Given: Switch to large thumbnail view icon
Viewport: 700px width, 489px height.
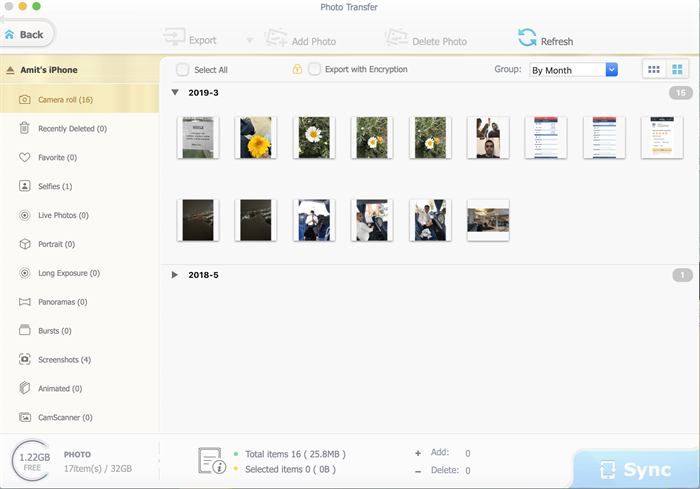Looking at the screenshot, I should click(677, 69).
